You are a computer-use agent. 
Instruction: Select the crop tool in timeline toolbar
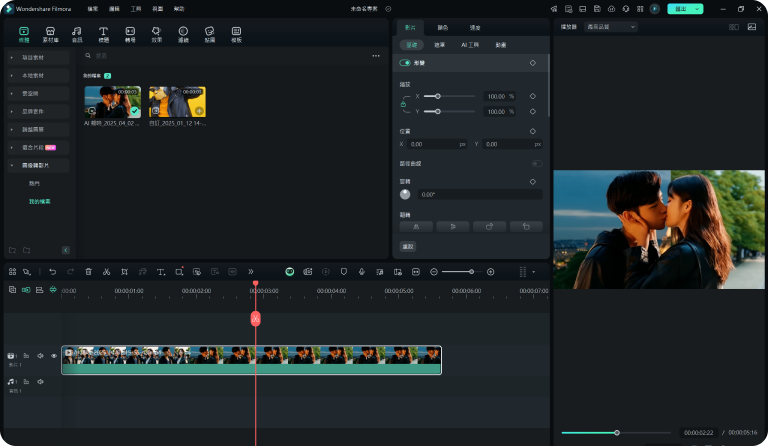coord(124,272)
